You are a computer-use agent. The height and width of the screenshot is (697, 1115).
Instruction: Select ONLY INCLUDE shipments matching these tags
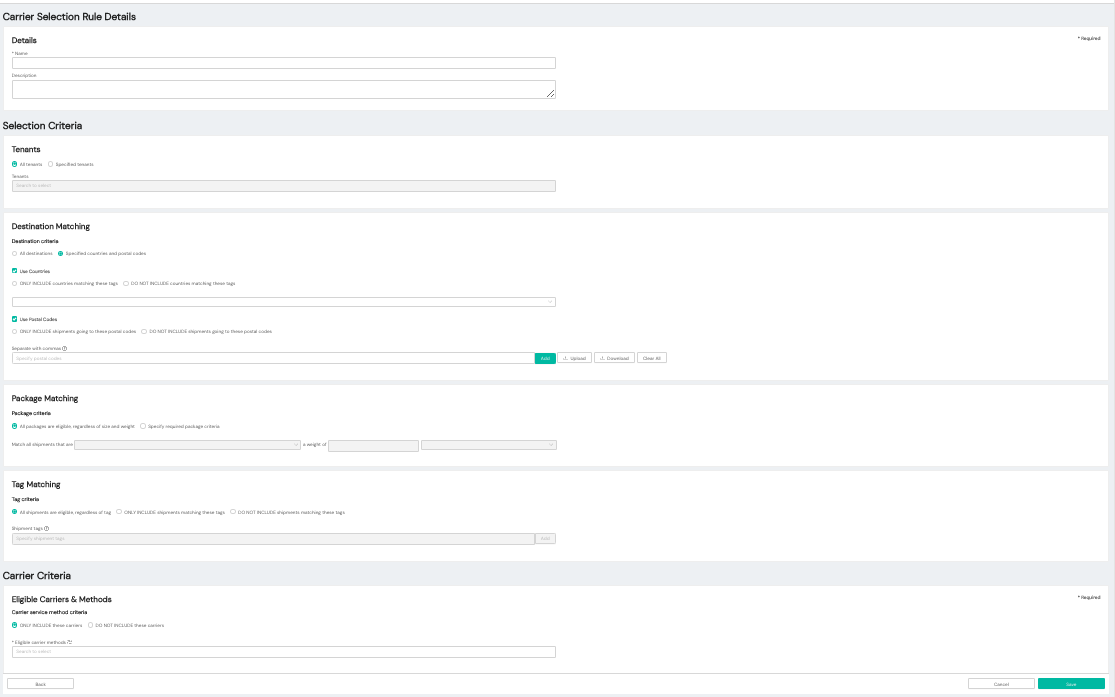119,512
